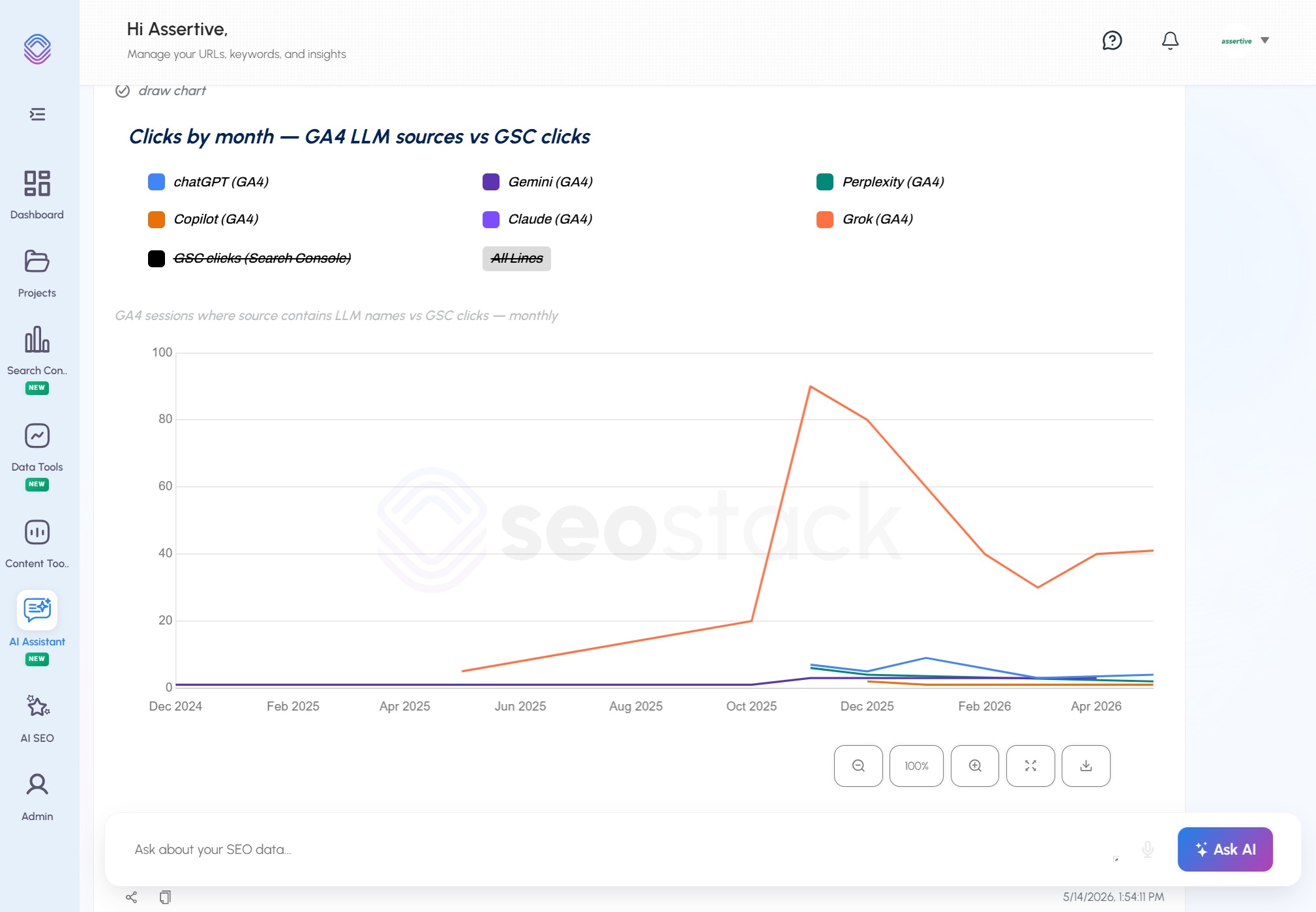Zoom out the chart

(858, 766)
